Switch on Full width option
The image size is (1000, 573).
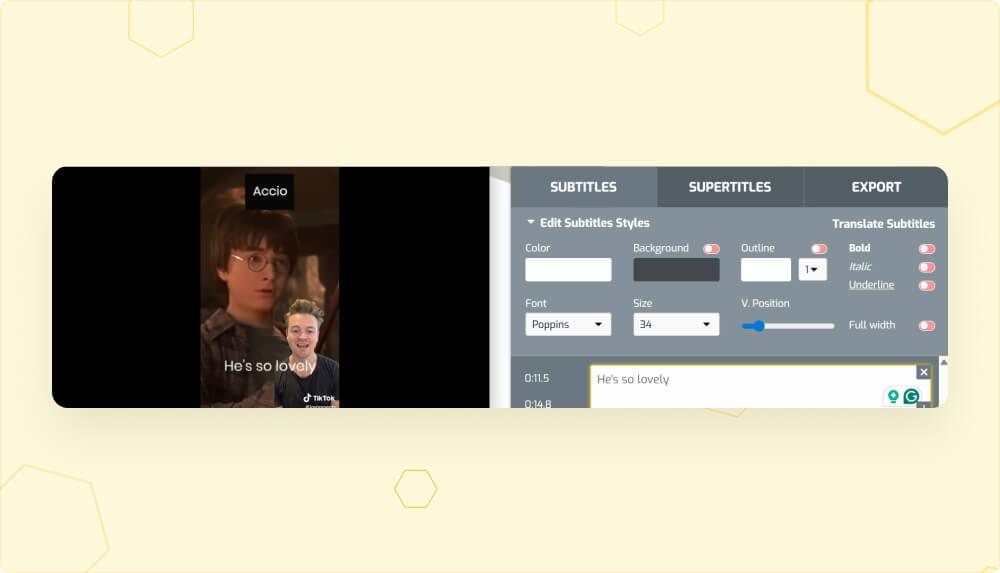tap(927, 325)
